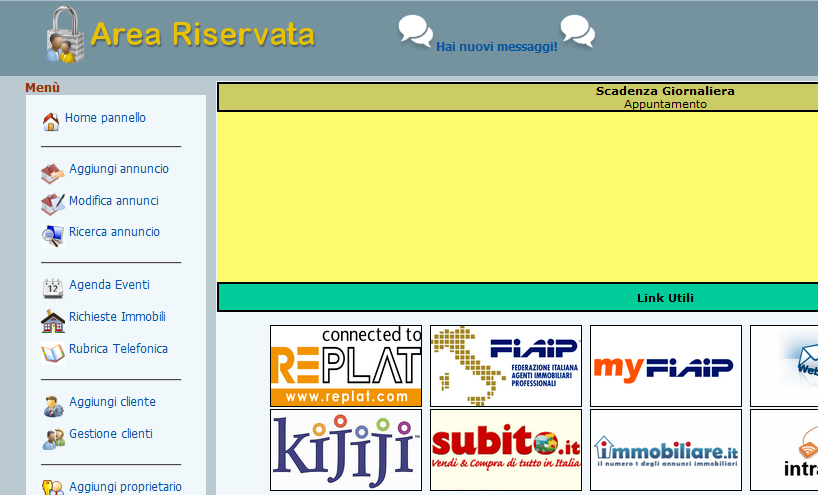Open Rubrica Telefonica link
Viewport: 818px width, 495px height.
118,349
